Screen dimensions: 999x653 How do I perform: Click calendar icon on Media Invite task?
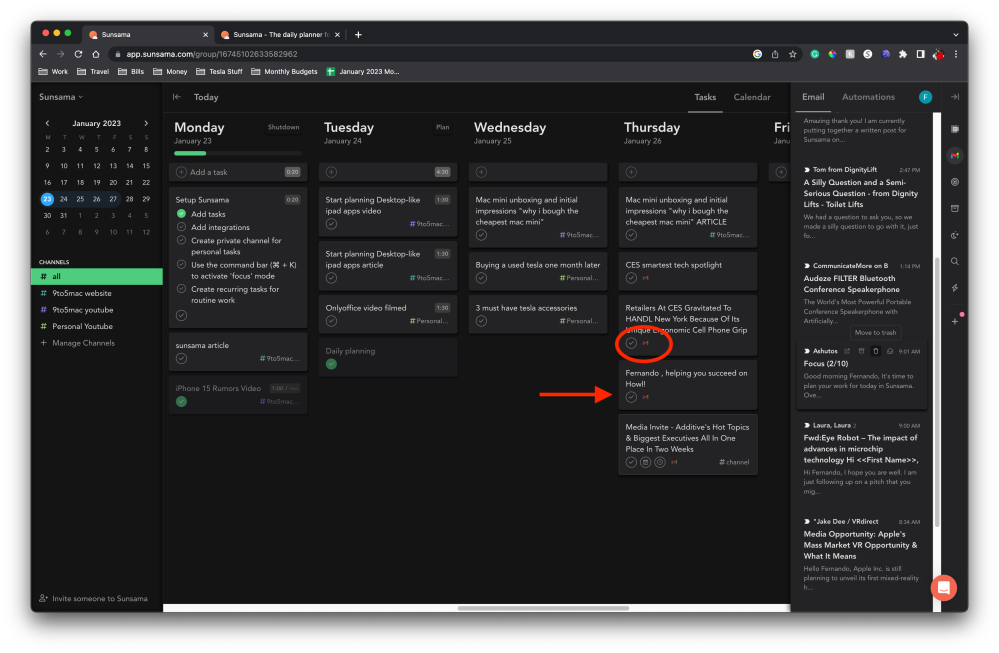[645, 463]
